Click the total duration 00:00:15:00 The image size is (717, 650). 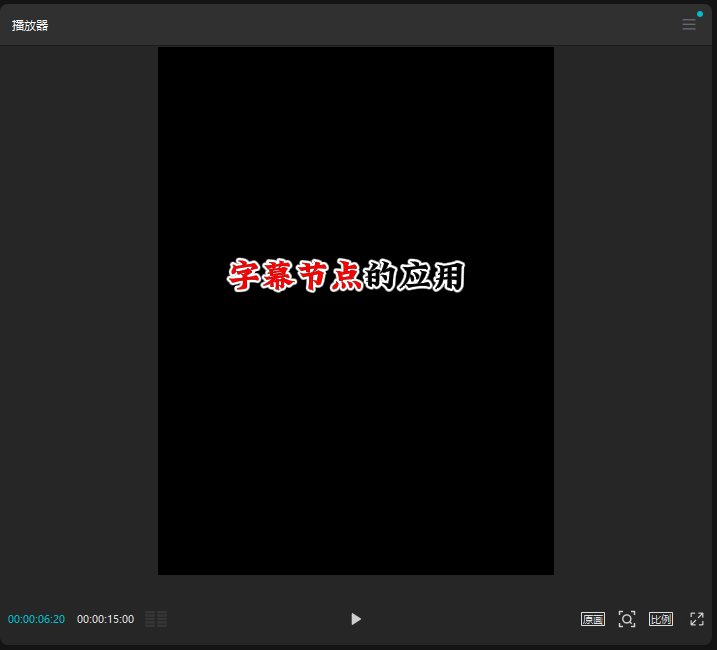click(x=105, y=619)
